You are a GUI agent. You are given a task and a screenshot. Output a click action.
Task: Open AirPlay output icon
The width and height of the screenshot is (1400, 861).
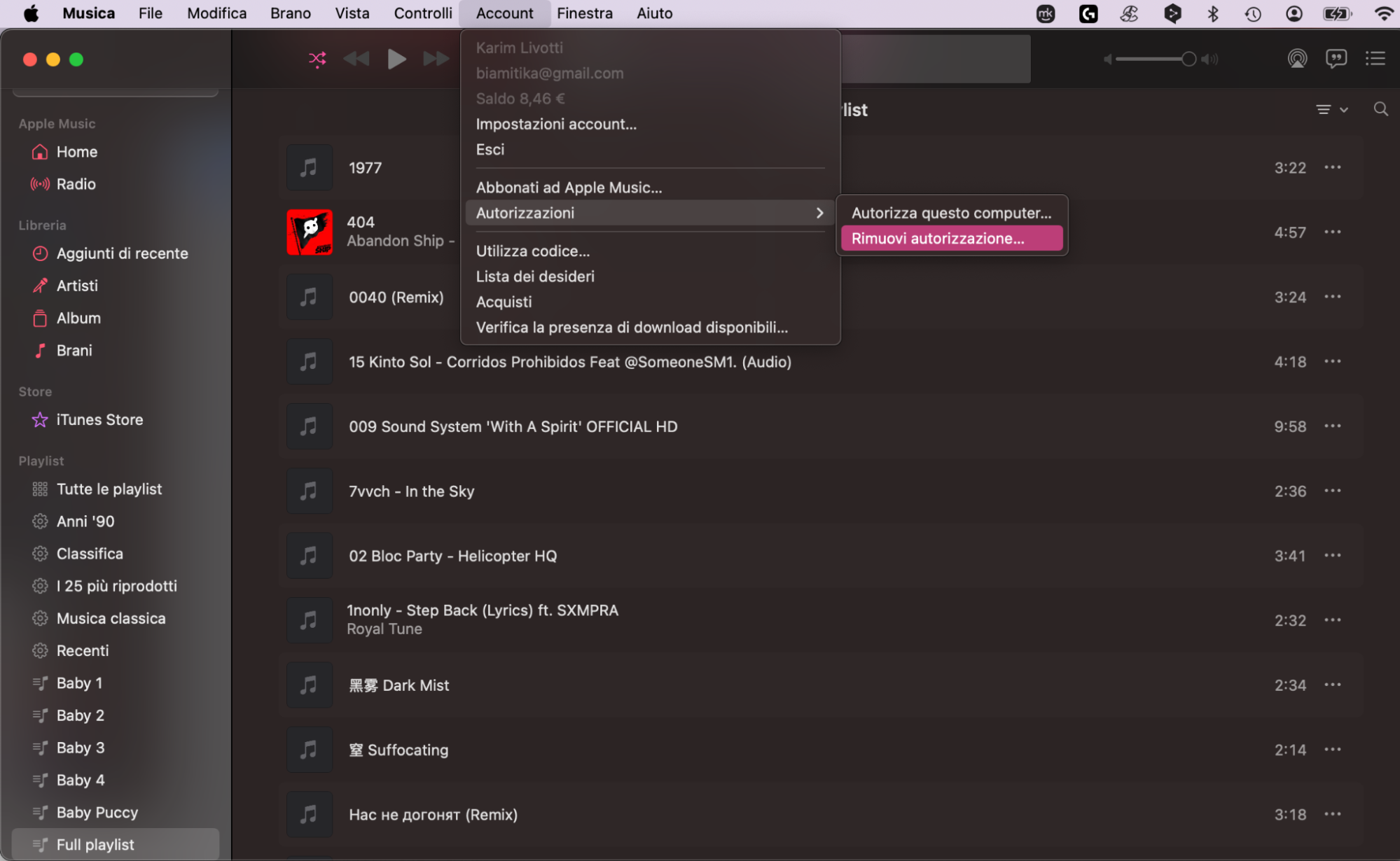tap(1297, 59)
